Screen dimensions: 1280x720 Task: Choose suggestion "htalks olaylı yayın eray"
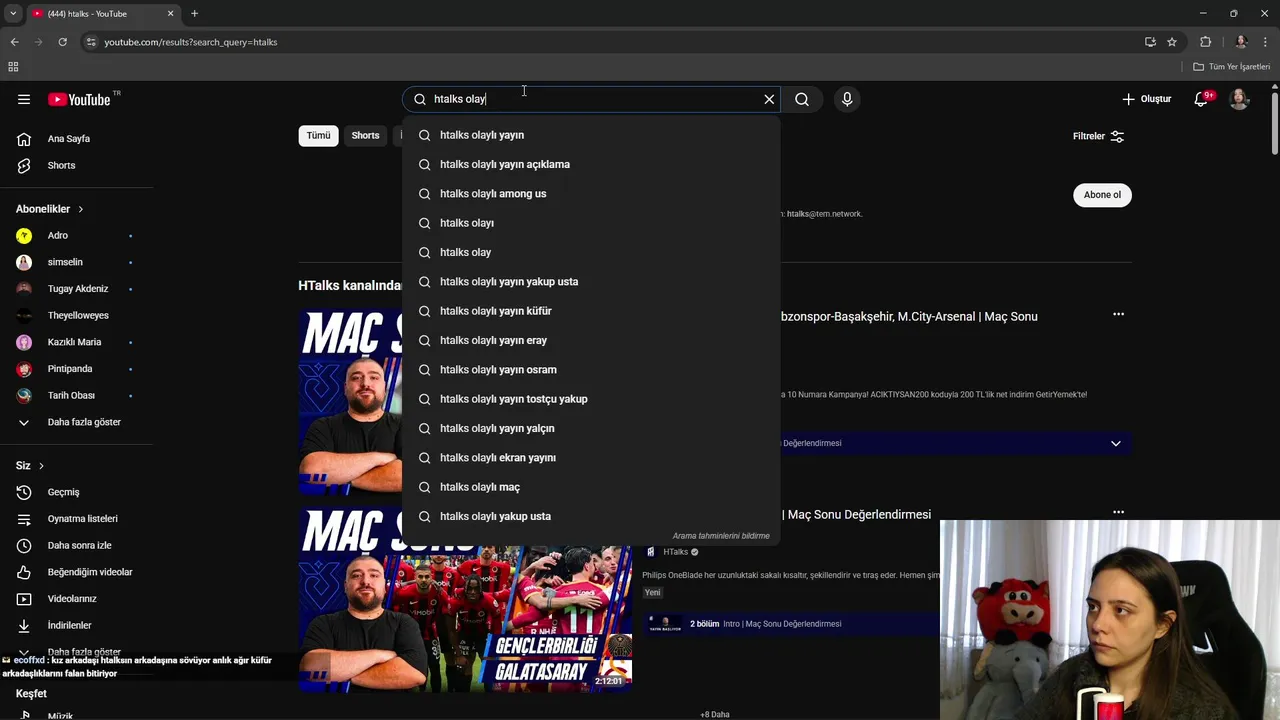coord(591,340)
